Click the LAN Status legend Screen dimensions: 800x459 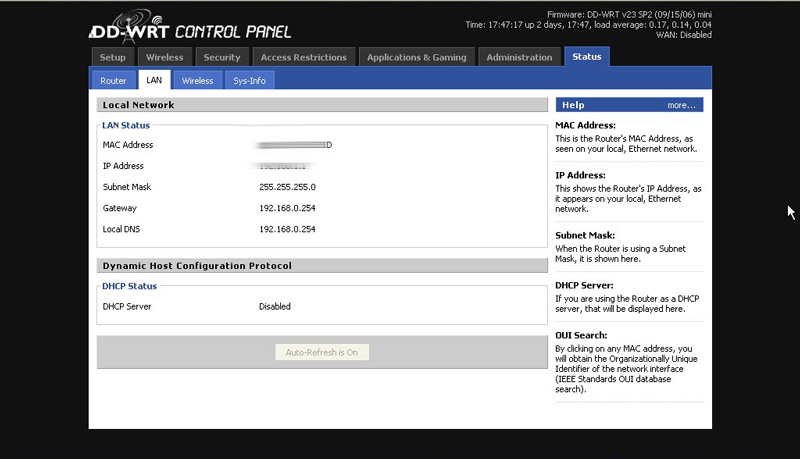click(x=126, y=125)
